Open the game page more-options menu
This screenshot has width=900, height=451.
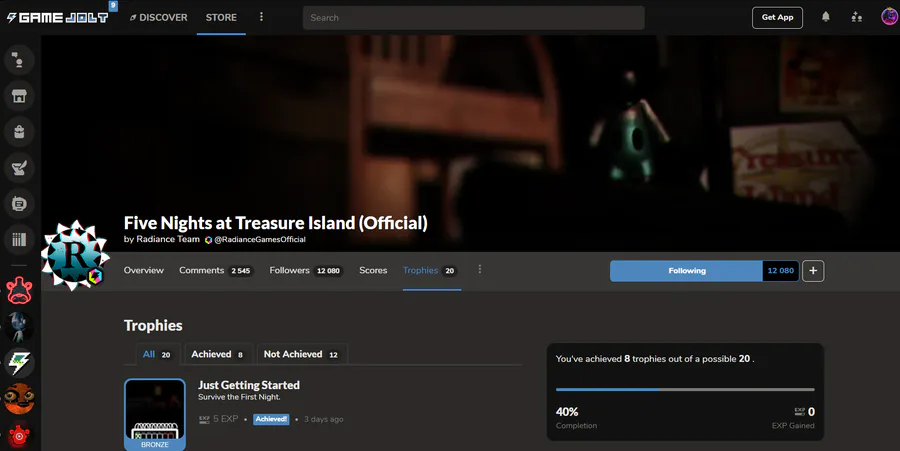[480, 270]
